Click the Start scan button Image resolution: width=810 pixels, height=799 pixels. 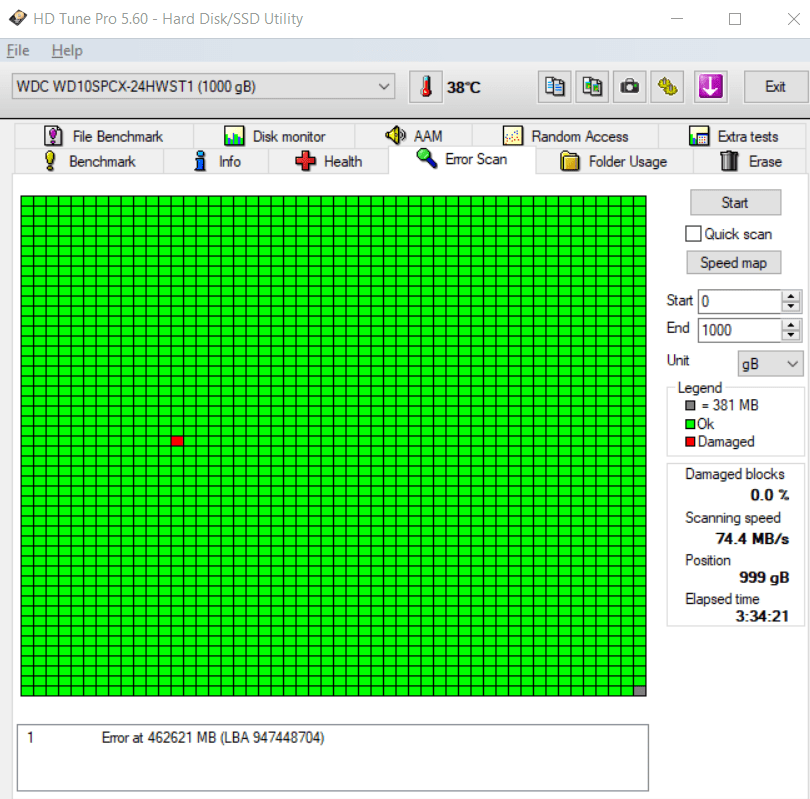735,202
